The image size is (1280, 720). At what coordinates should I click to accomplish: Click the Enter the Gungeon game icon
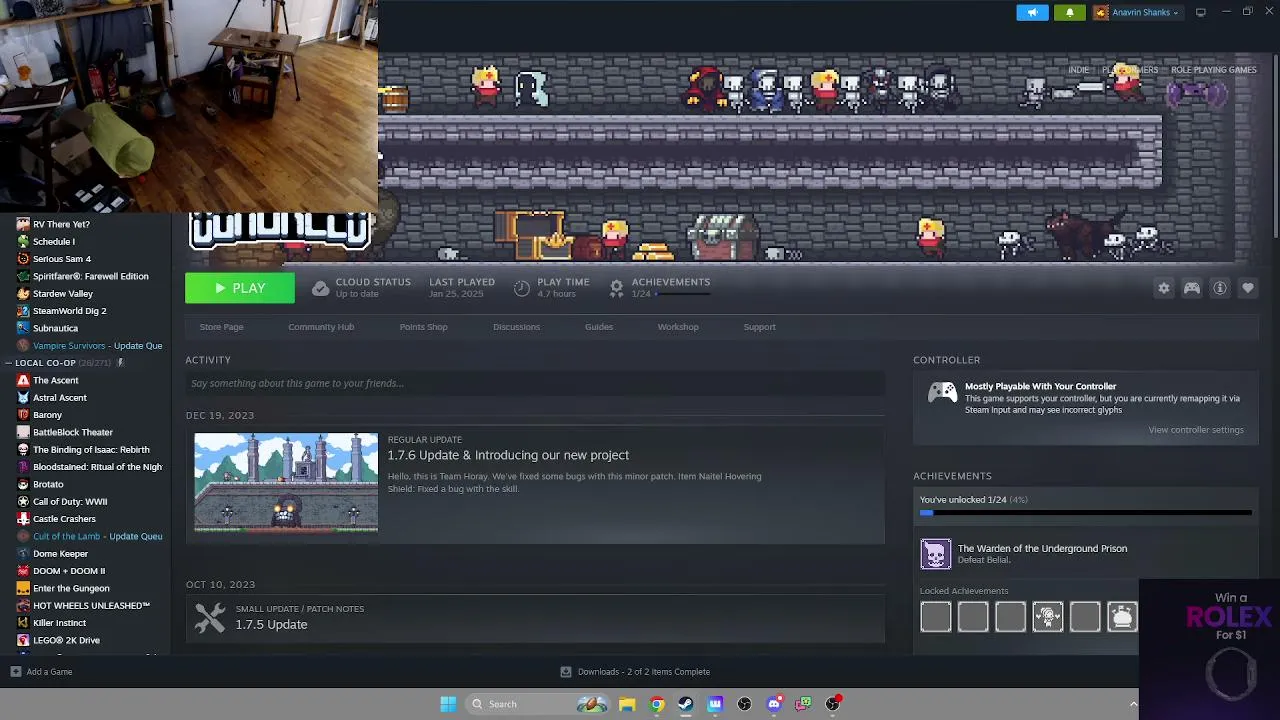pos(23,588)
